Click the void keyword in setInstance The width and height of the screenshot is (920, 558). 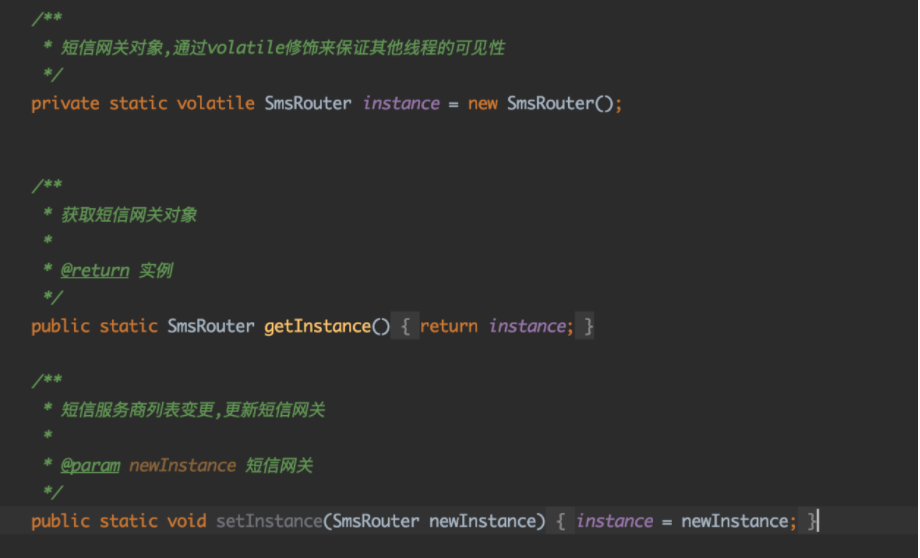coord(187,520)
